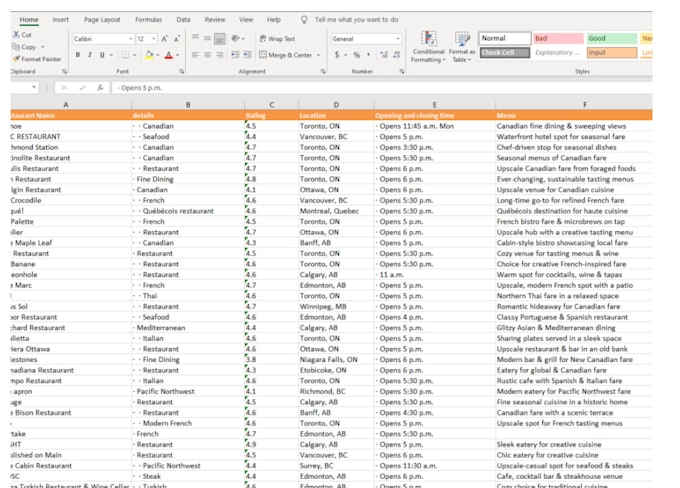The width and height of the screenshot is (680, 488).
Task: Align text right
Action: tap(220, 55)
